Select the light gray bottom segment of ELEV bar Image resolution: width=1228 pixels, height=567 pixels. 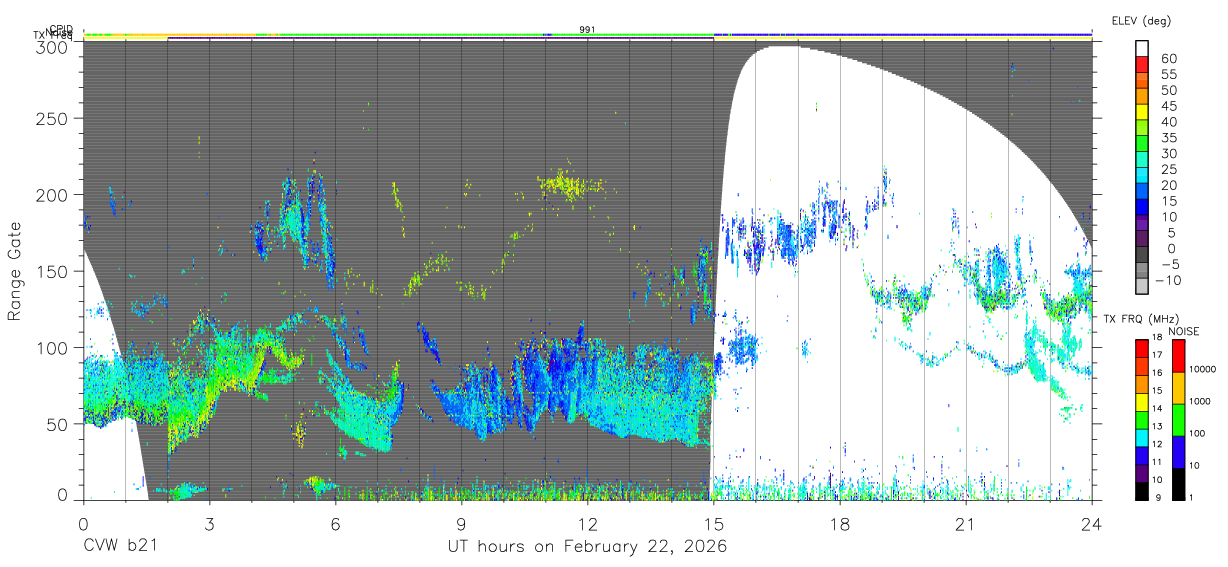pyautogui.click(x=1142, y=285)
